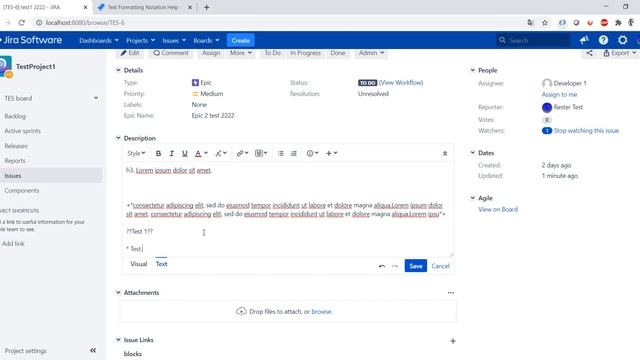The width and height of the screenshot is (640, 360).
Task: Open the Attachments options ellipsis menu
Action: click(451, 293)
